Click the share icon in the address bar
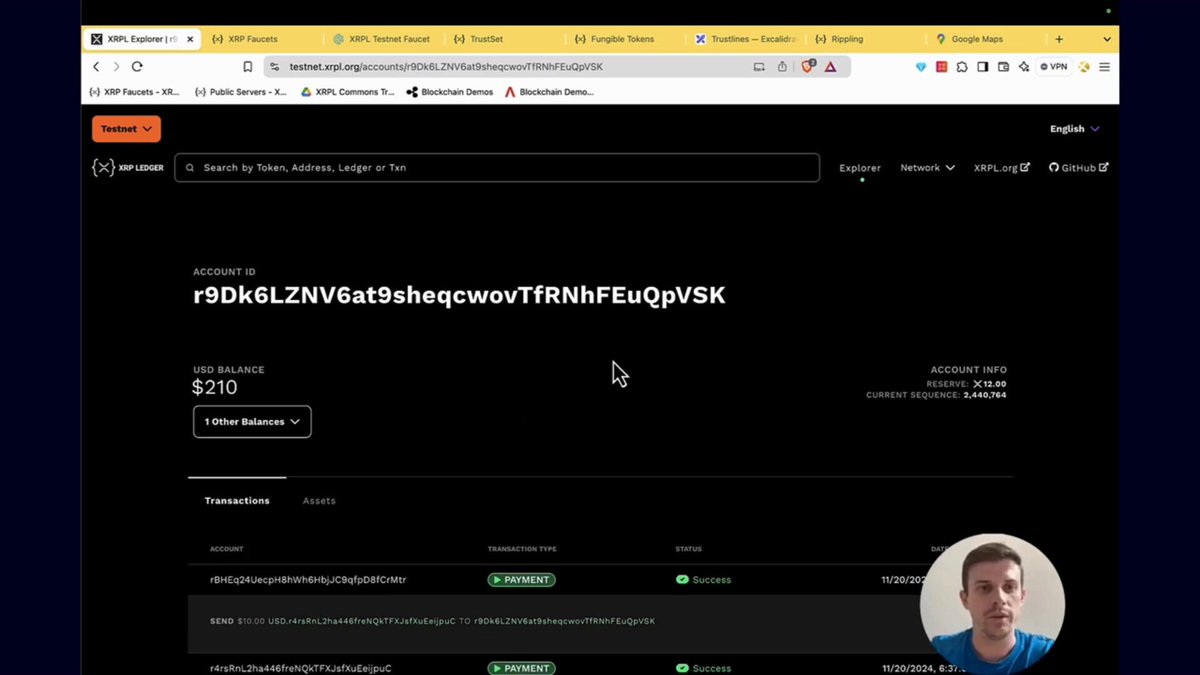Screen dimensions: 1200x675 782,67
